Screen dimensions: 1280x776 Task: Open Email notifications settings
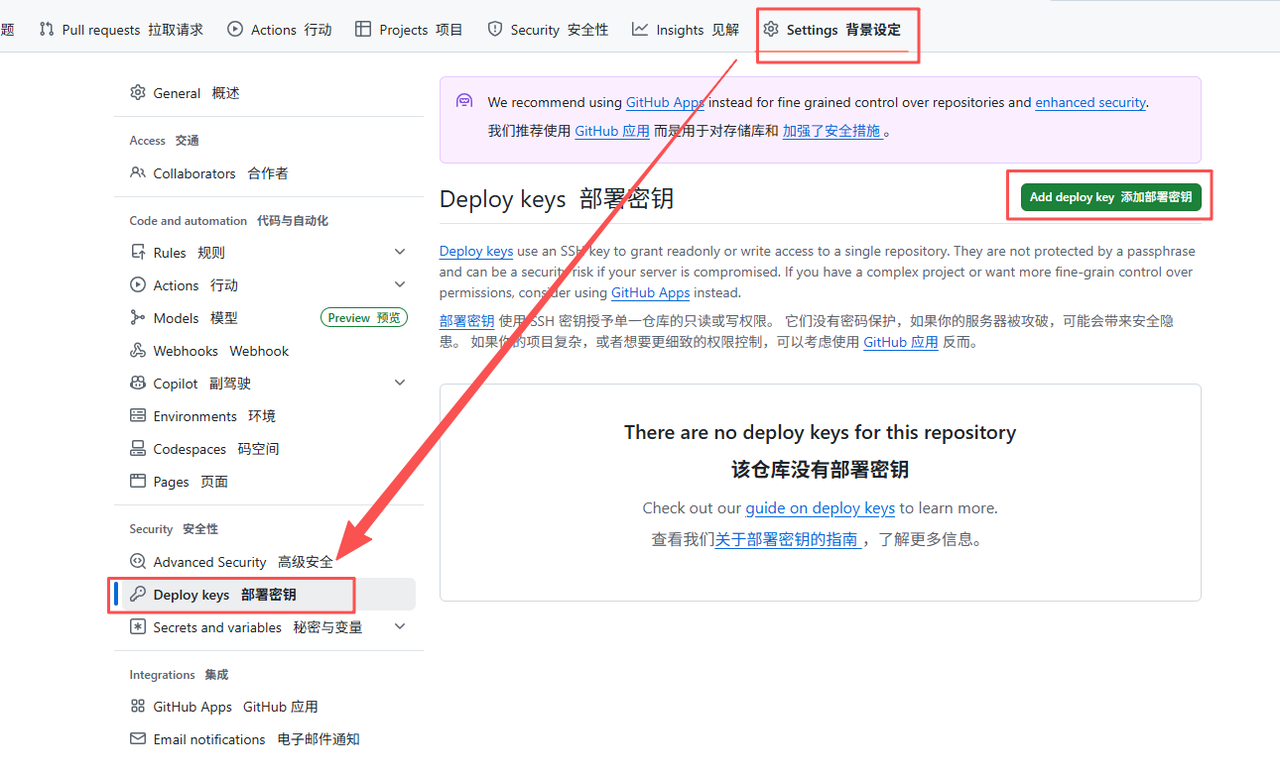(x=265, y=739)
